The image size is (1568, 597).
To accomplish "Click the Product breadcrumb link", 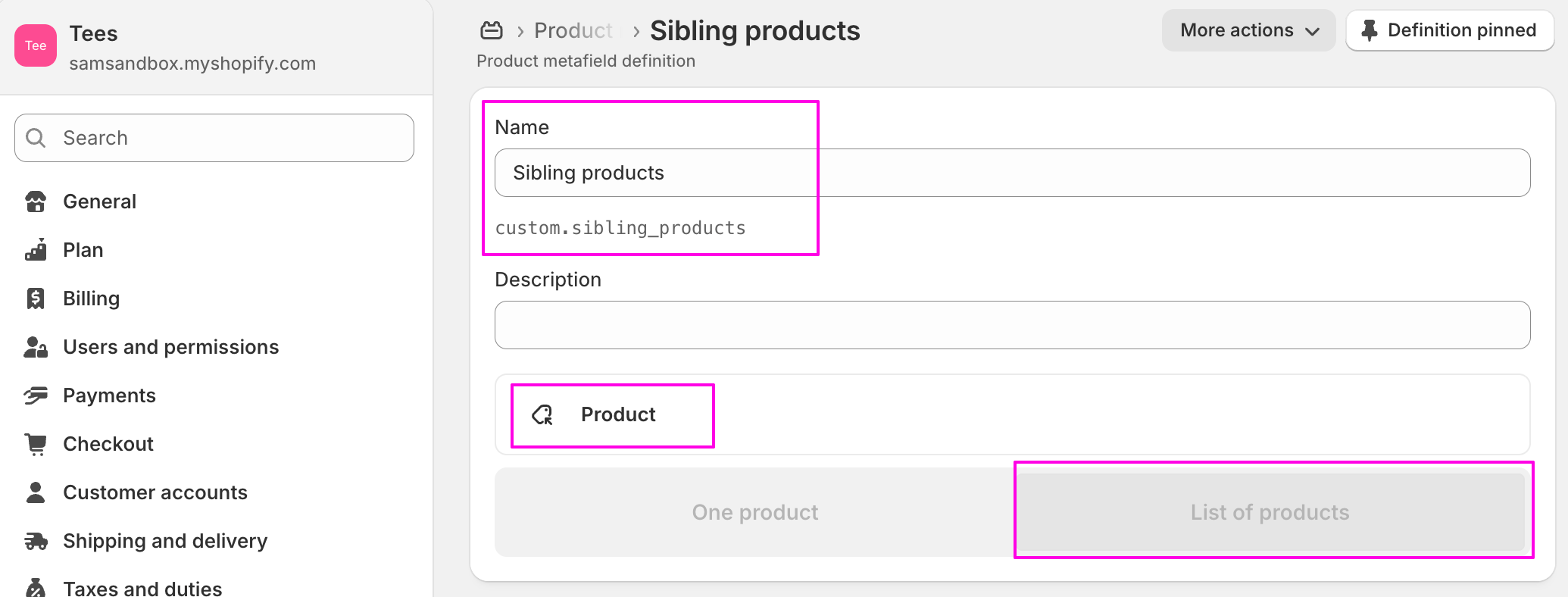I will 573,30.
